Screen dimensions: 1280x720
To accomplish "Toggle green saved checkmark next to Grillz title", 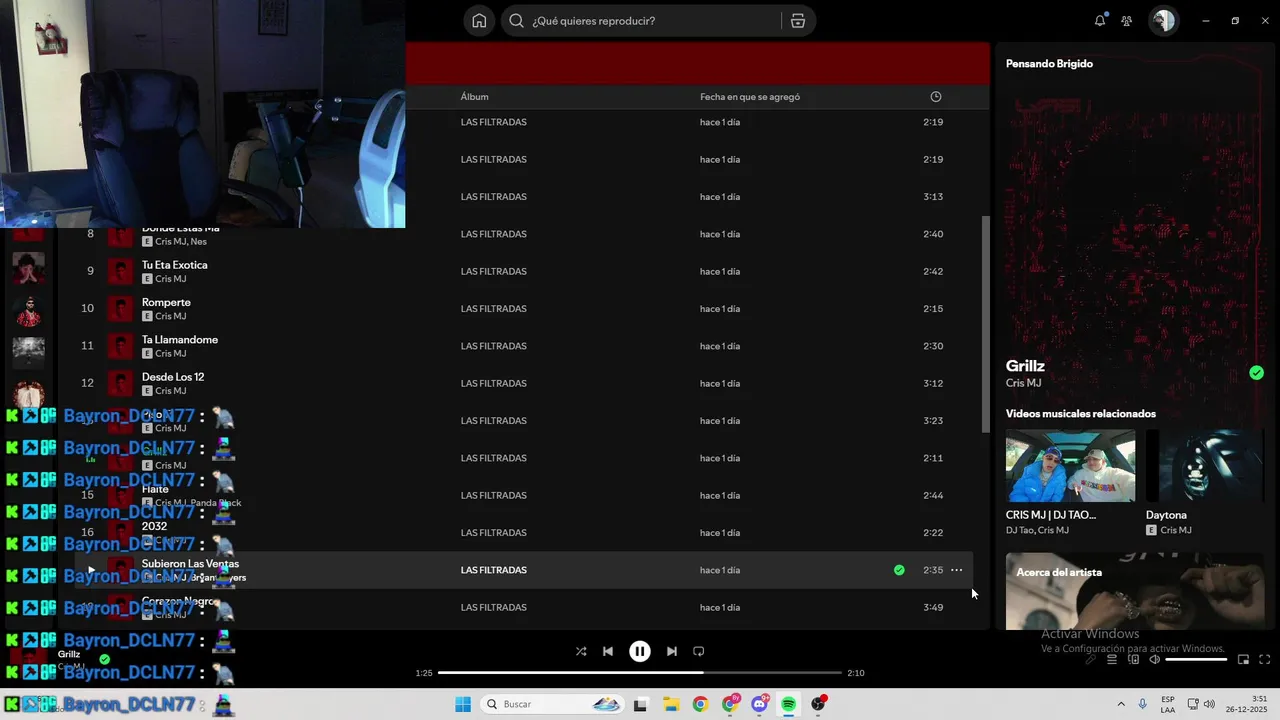I will [1256, 373].
